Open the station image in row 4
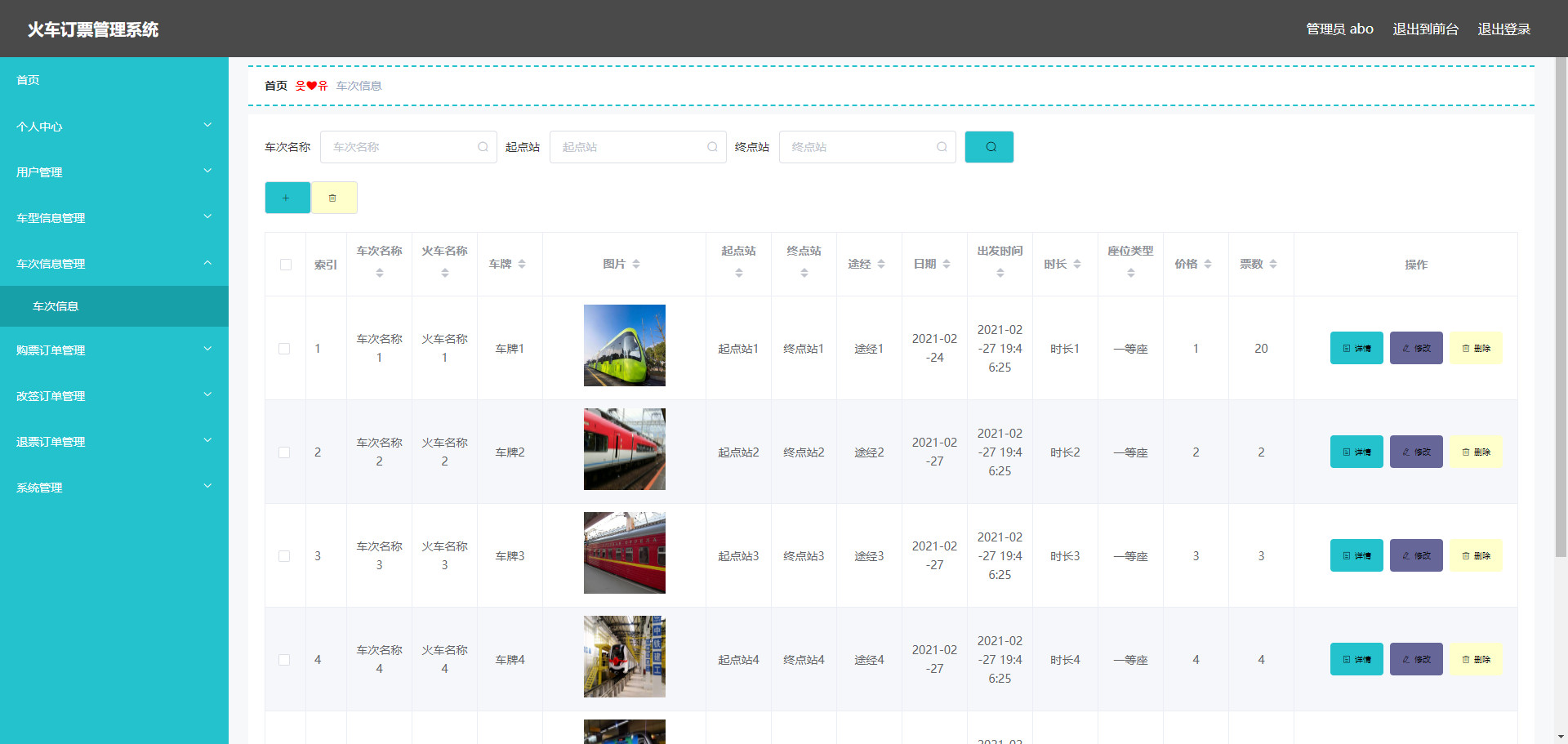 pos(625,657)
